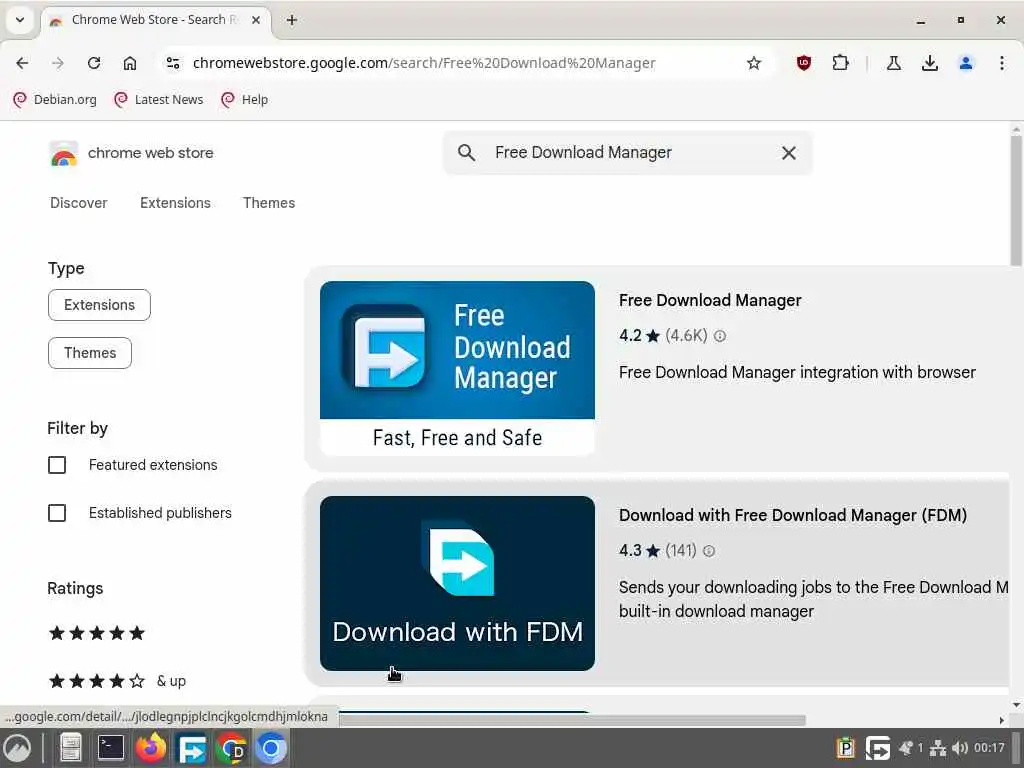Bookmark this tab with the star icon

pos(754,63)
